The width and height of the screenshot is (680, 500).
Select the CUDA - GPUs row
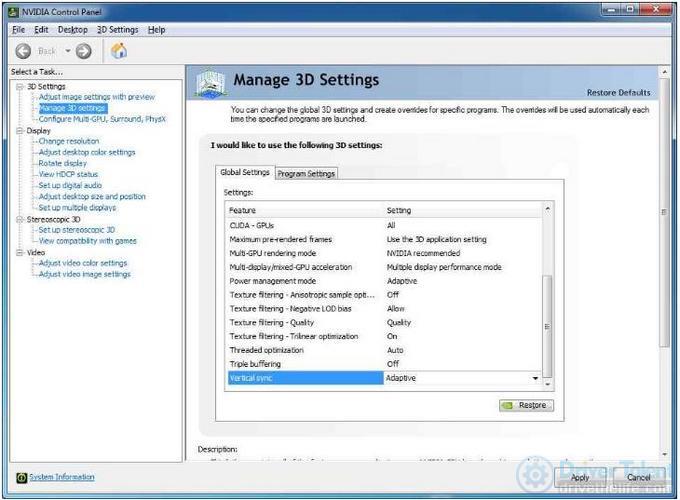point(384,225)
